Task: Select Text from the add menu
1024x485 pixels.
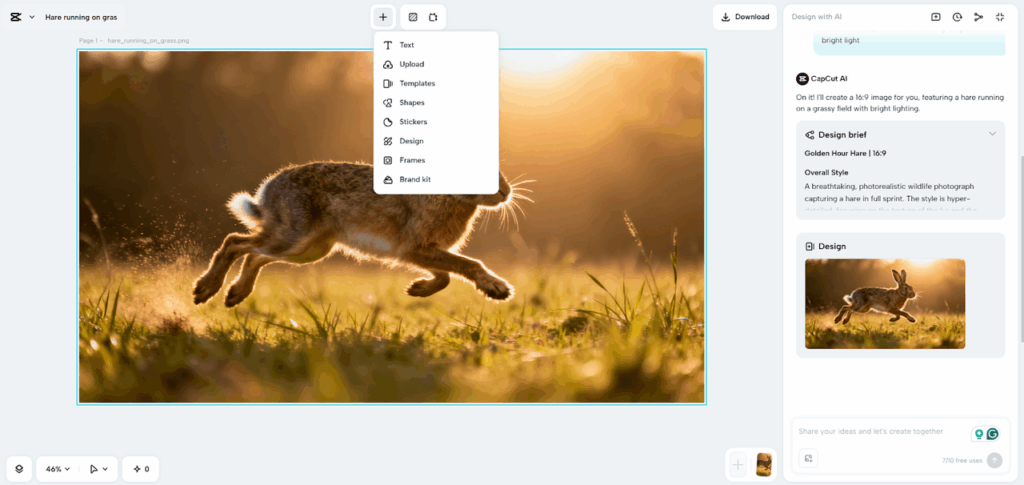Action: 406,45
